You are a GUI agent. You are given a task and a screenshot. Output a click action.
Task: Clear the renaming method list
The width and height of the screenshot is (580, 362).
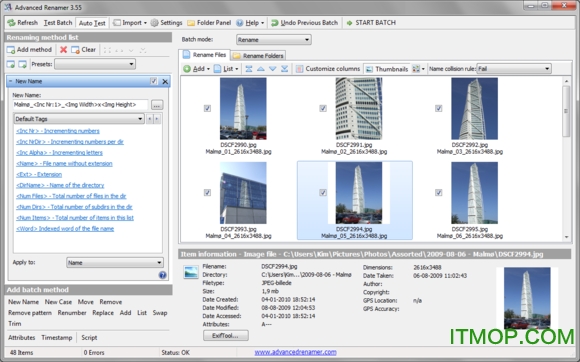pos(84,50)
